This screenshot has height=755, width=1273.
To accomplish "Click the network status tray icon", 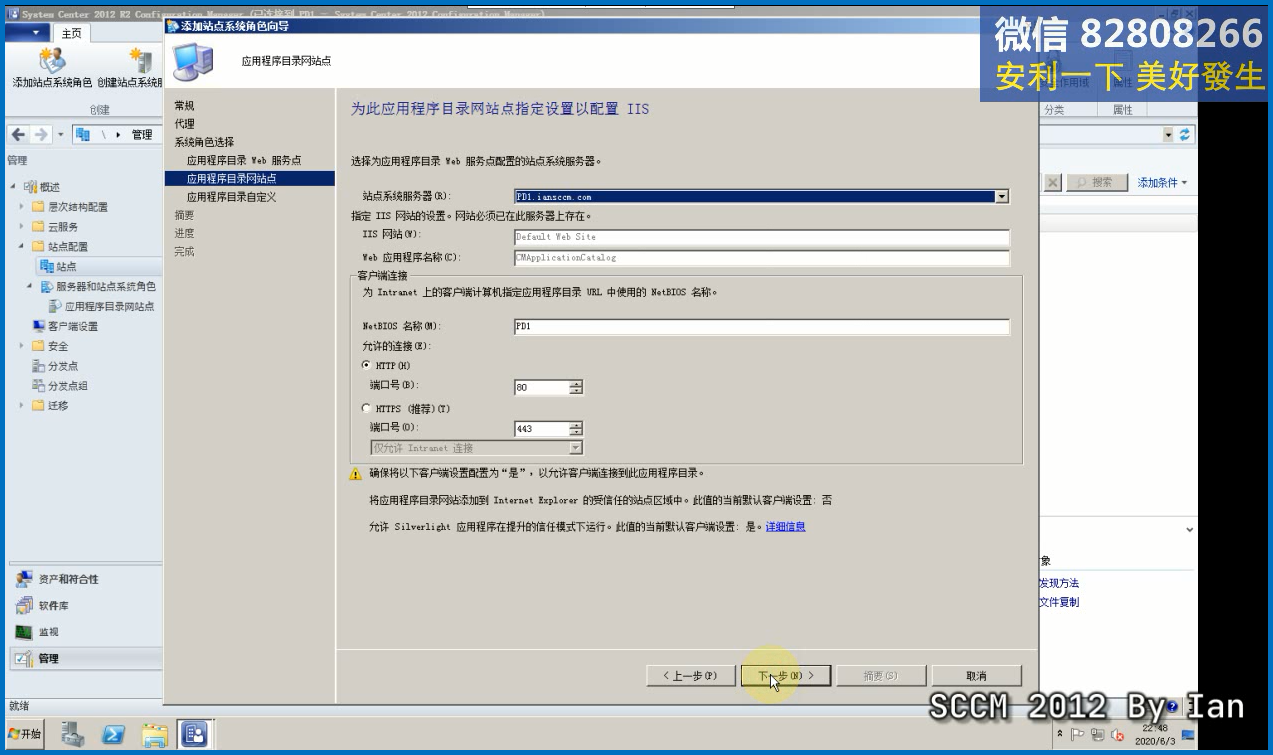I will tap(1098, 735).
